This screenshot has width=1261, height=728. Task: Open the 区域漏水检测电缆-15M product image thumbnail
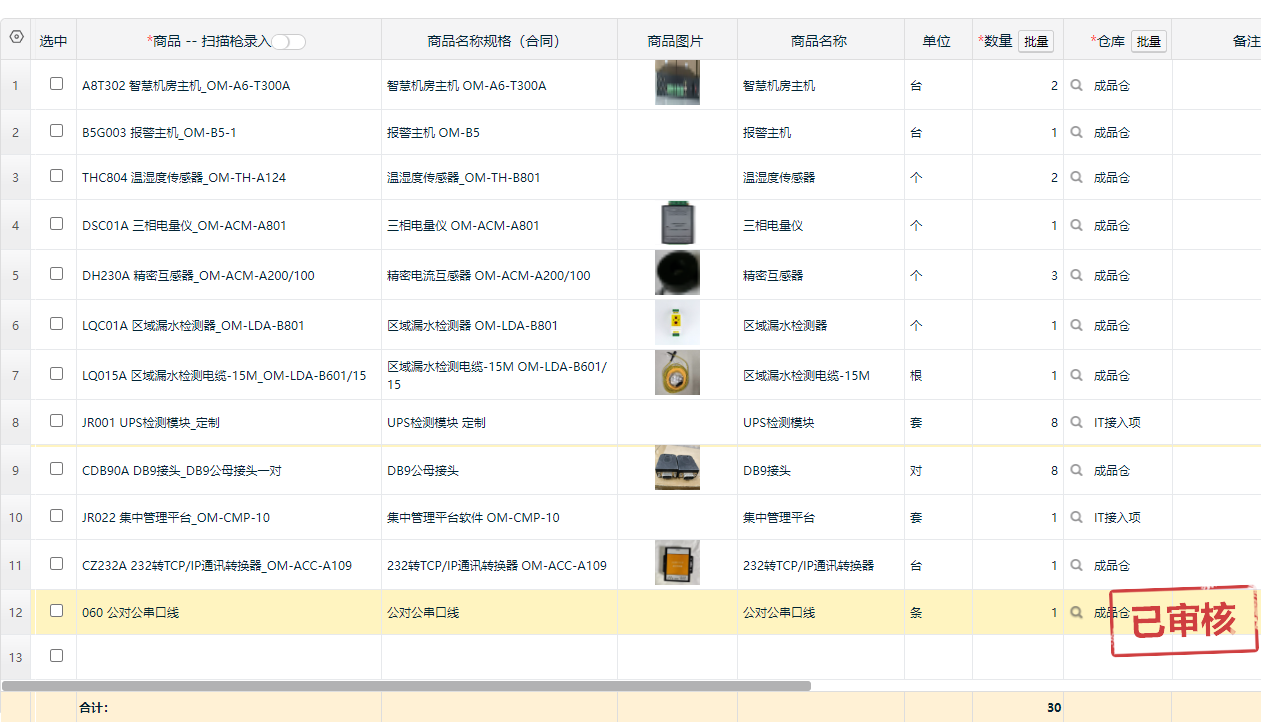tap(677, 372)
